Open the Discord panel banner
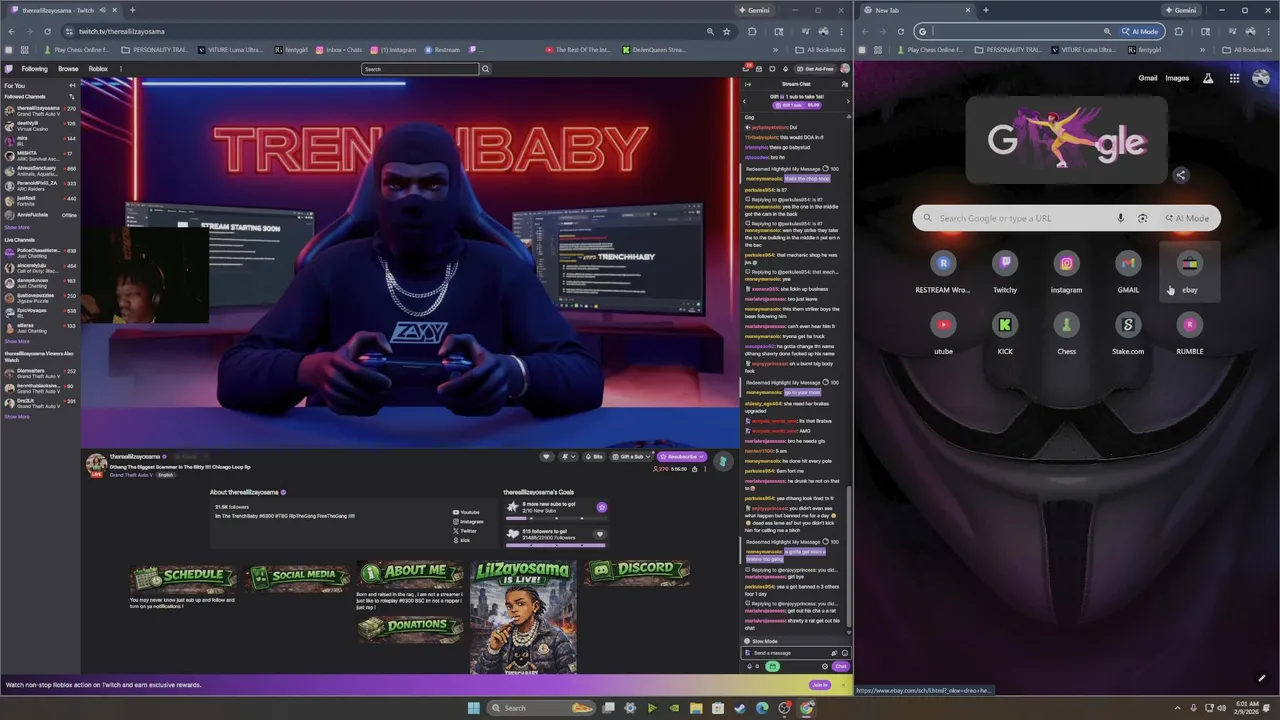Viewport: 1280px width, 720px height. coord(637,571)
